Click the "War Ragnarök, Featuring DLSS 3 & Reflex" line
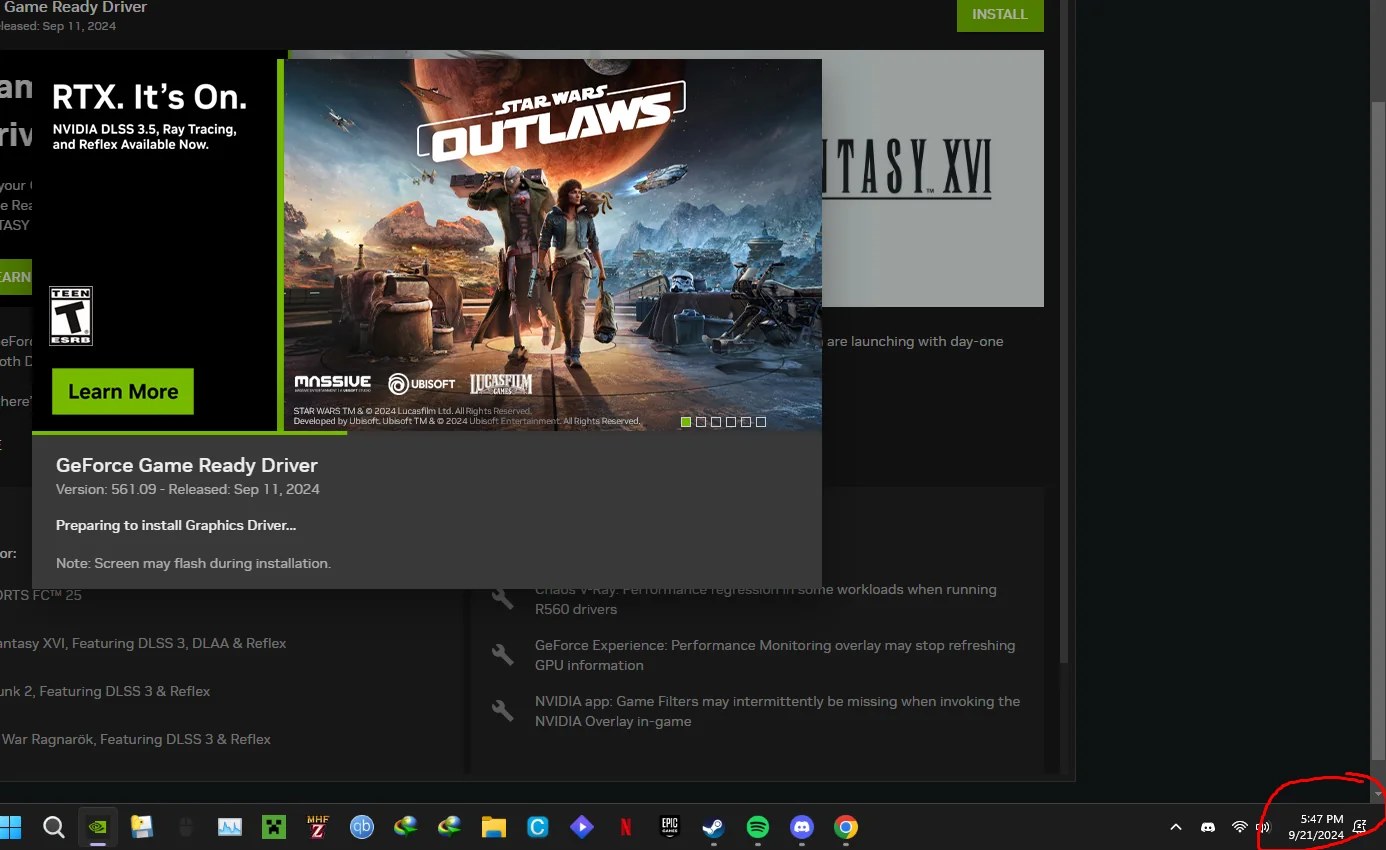The image size is (1386, 850). tap(136, 739)
